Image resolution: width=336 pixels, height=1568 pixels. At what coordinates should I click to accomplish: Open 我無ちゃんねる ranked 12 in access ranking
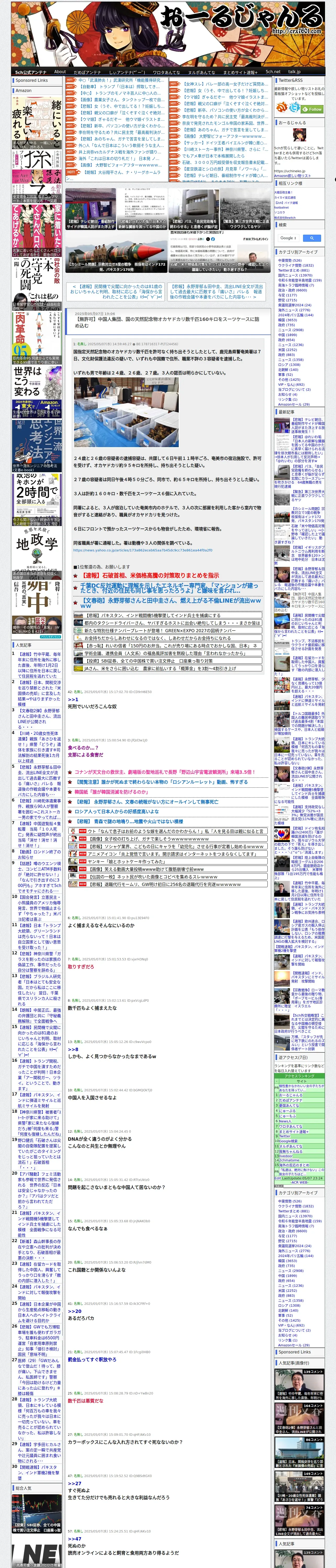(x=292, y=1151)
